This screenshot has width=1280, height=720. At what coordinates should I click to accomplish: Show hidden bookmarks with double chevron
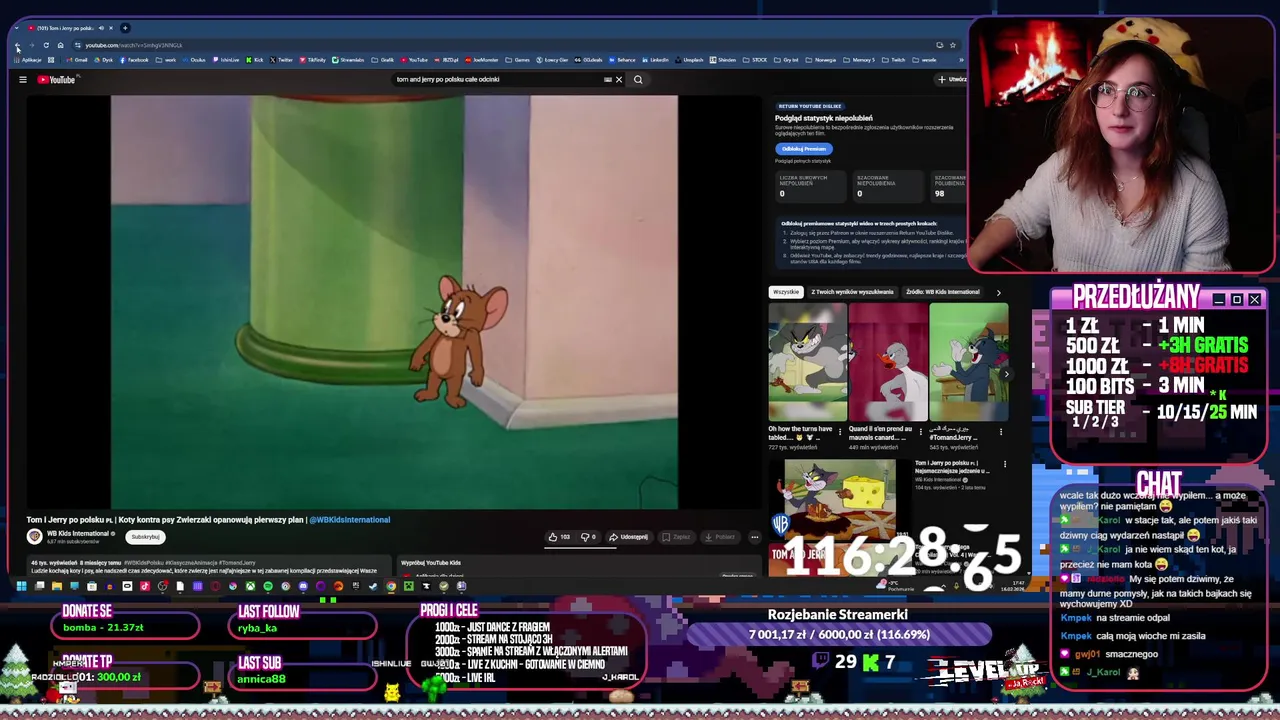pyautogui.click(x=963, y=60)
